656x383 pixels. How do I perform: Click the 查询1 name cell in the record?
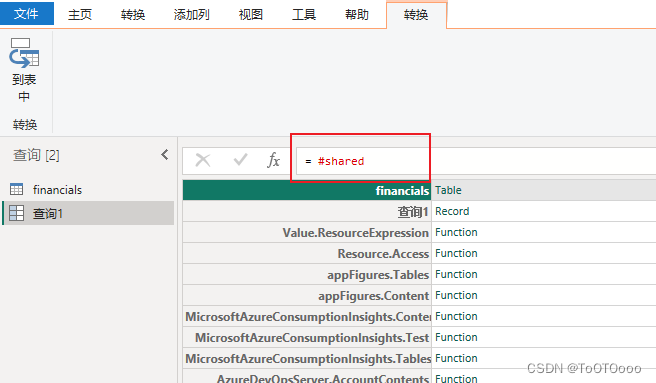coord(307,211)
